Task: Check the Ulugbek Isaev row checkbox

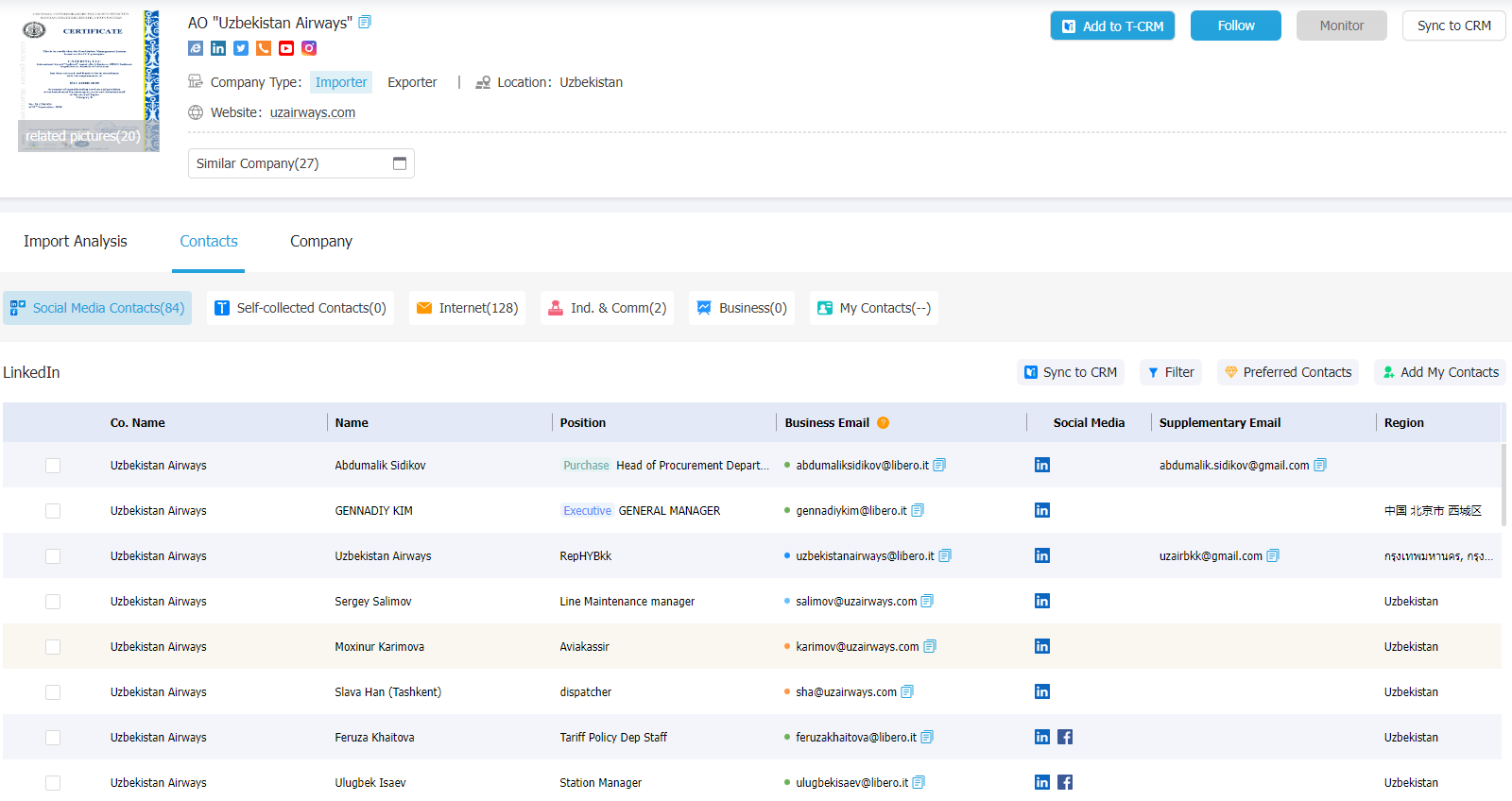Action: tap(53, 783)
